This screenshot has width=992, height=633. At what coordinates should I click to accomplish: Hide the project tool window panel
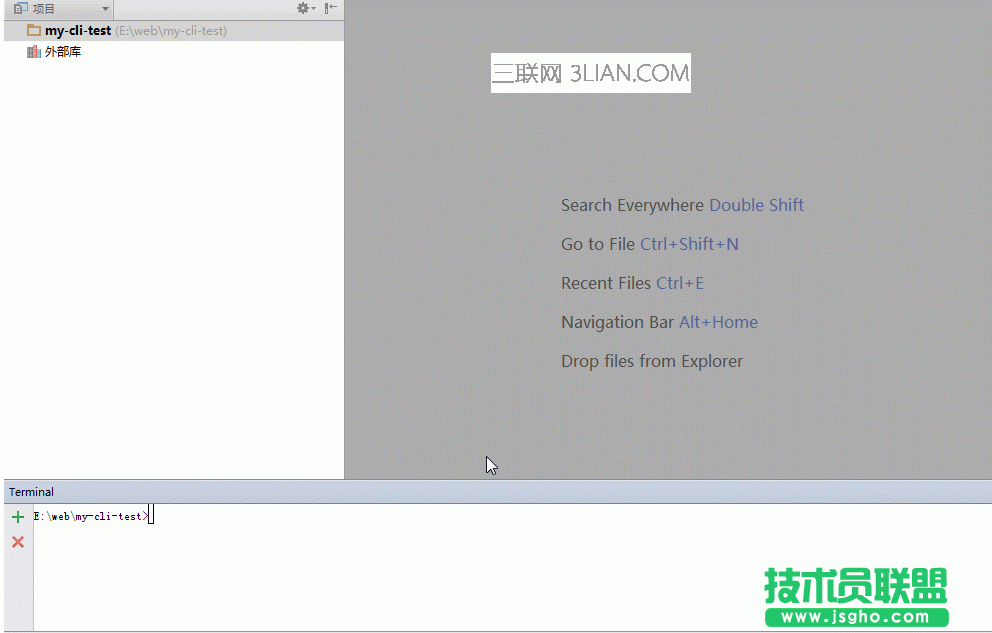pyautogui.click(x=330, y=8)
